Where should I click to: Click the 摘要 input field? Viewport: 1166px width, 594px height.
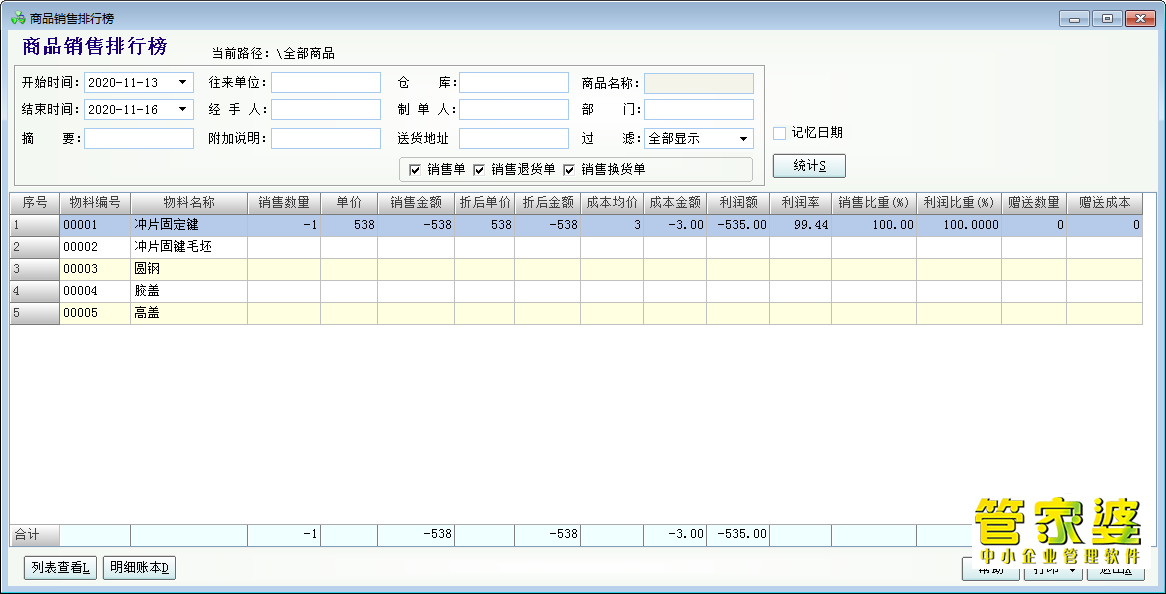tap(139, 138)
